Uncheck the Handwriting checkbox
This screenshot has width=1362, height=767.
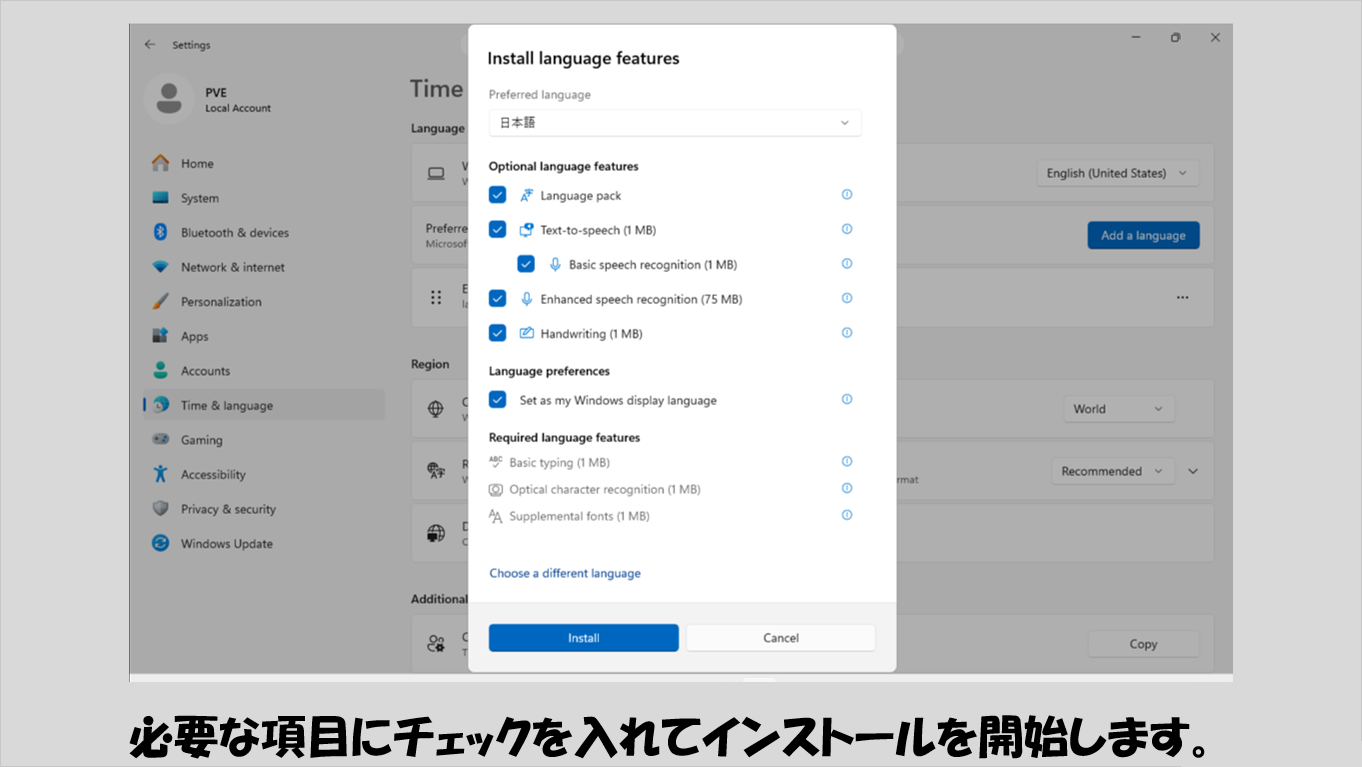(x=497, y=333)
